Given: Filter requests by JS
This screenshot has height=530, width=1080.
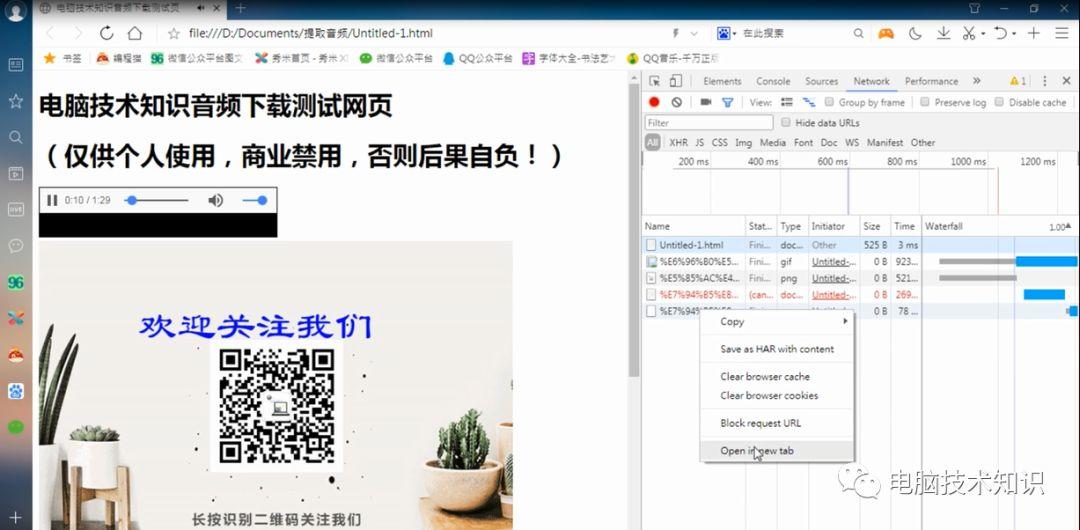Looking at the screenshot, I should click(x=699, y=143).
